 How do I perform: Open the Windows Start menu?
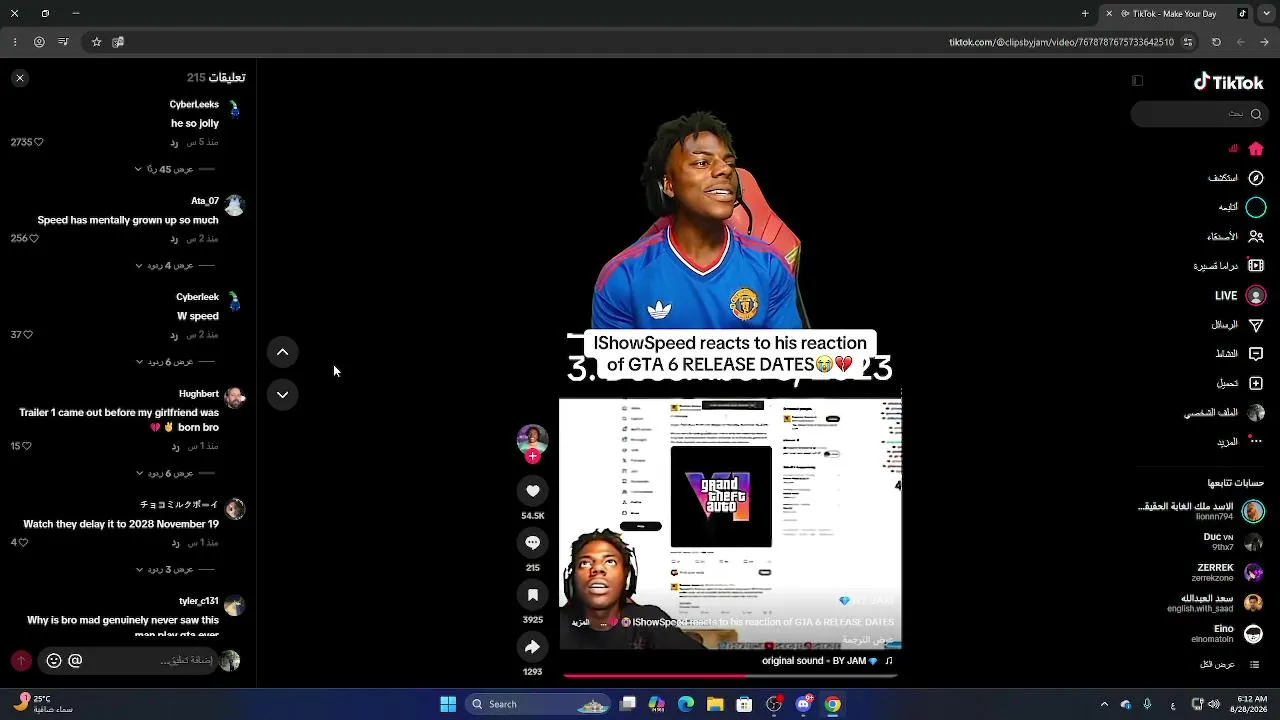(x=448, y=704)
